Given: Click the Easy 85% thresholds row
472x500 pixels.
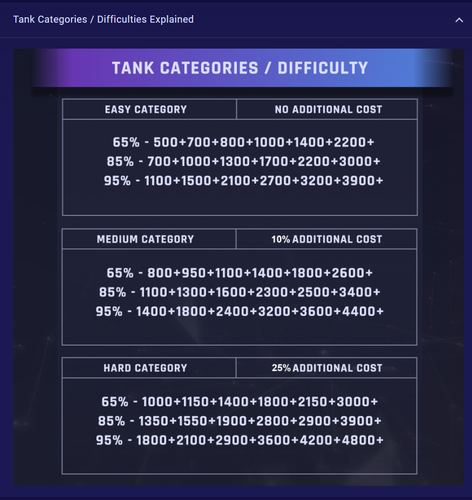Looking at the screenshot, I should (243, 162).
